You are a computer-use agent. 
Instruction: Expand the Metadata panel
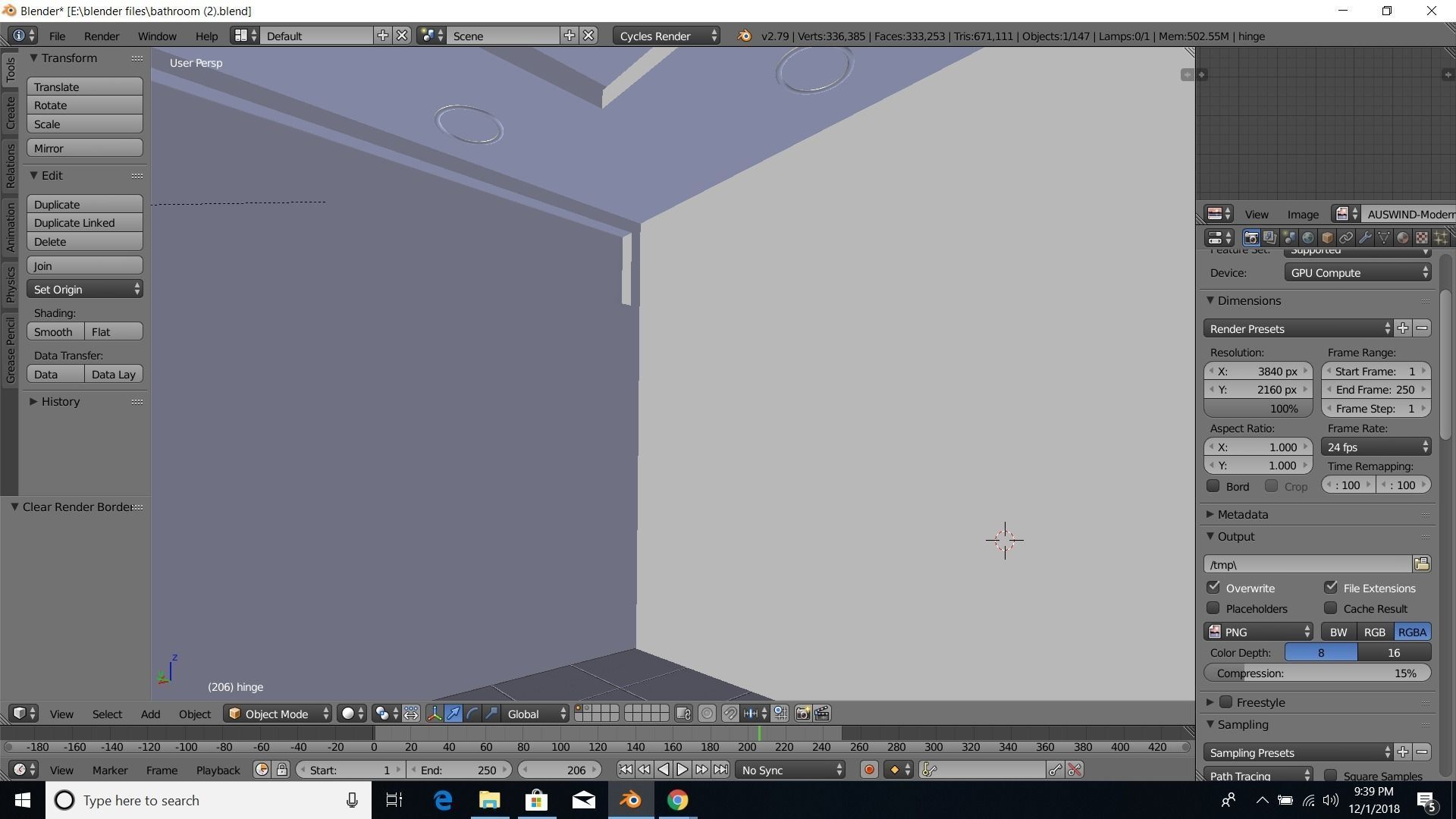pos(1242,514)
